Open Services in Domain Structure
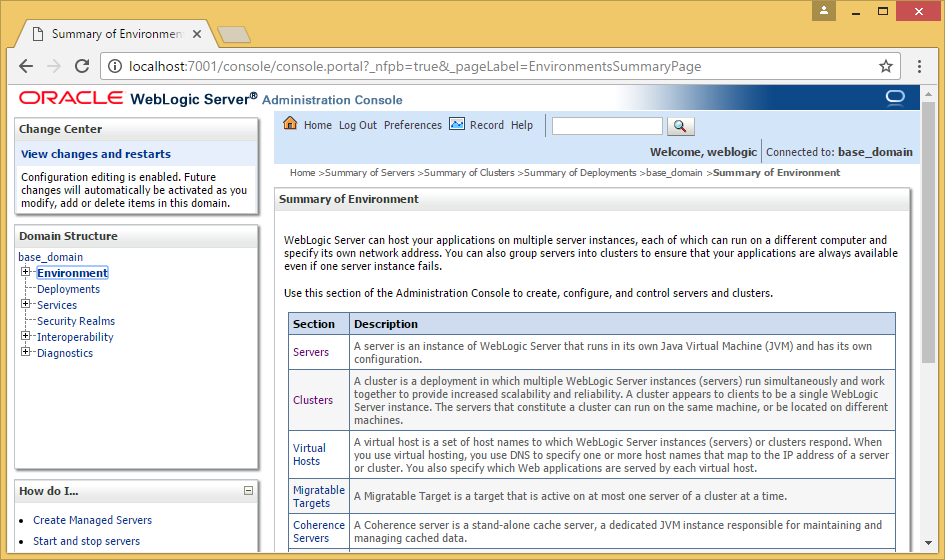945x560 pixels. point(57,305)
